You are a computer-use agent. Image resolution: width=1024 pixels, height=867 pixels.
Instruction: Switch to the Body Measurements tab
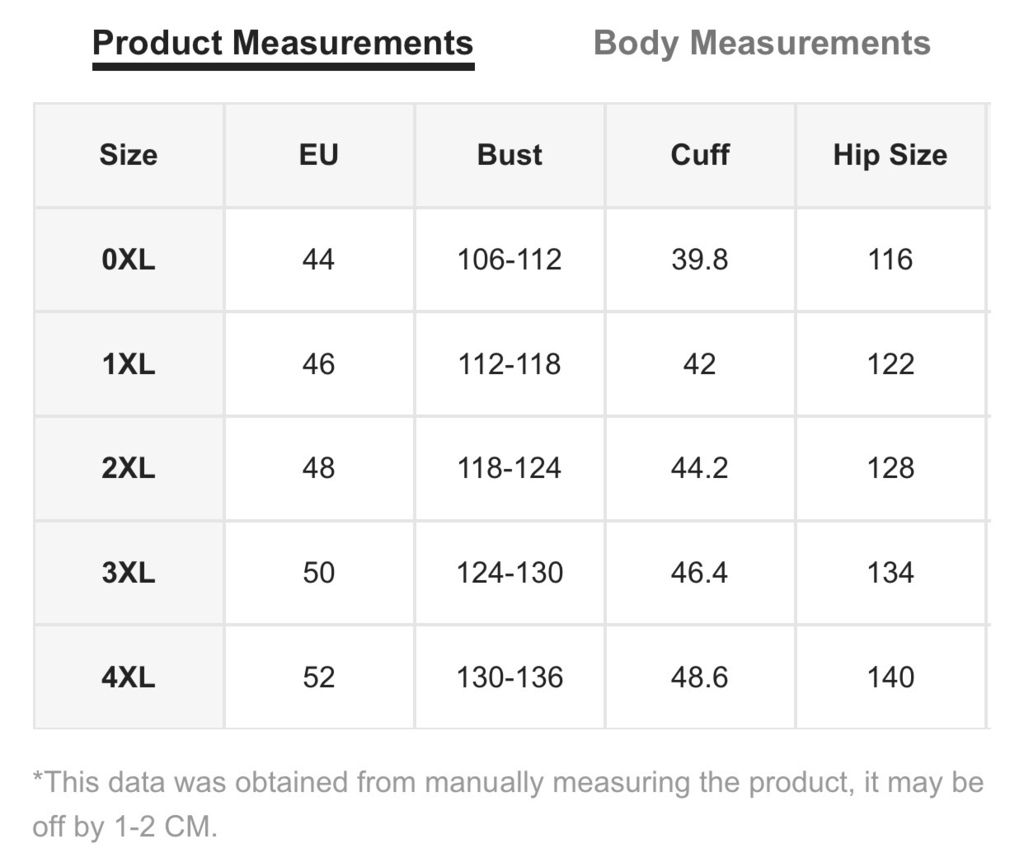click(x=761, y=44)
